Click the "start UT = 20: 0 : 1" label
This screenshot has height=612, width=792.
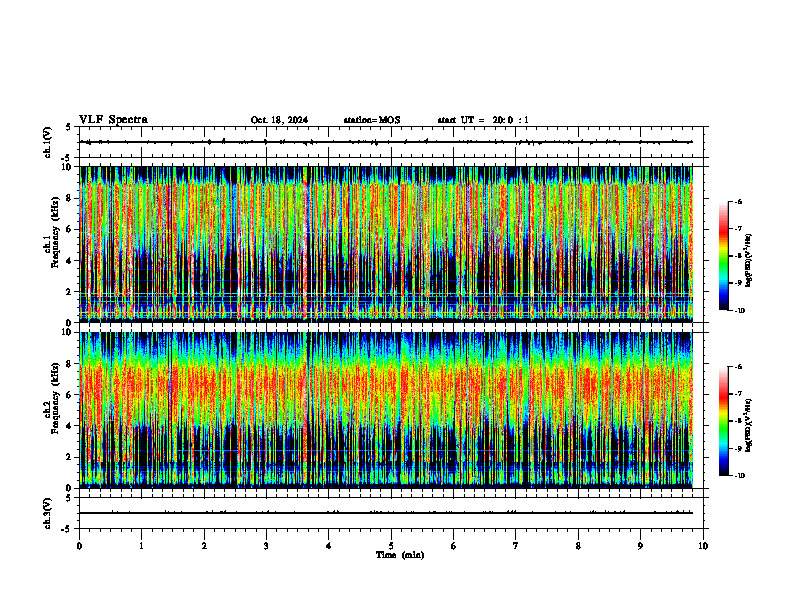[x=483, y=120]
